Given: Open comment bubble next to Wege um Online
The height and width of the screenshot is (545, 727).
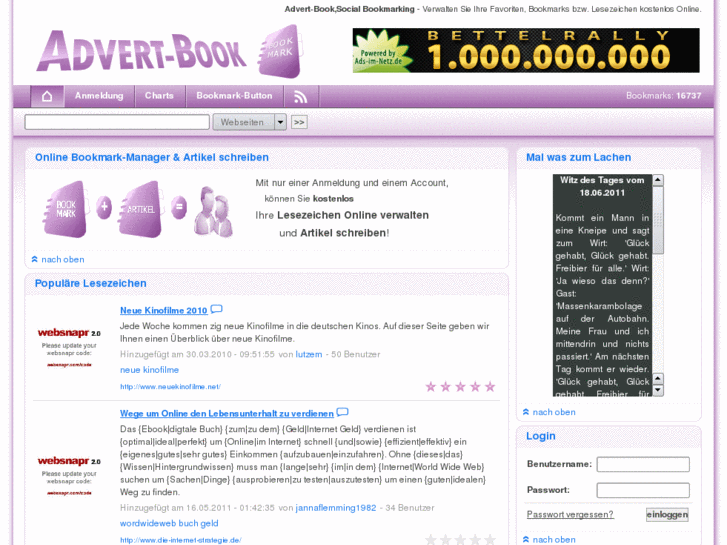Looking at the screenshot, I should (343, 412).
